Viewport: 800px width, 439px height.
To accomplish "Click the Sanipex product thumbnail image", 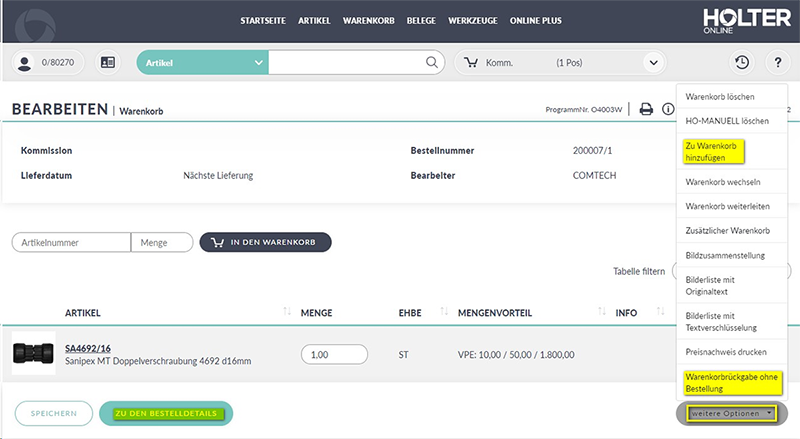I will (33, 353).
